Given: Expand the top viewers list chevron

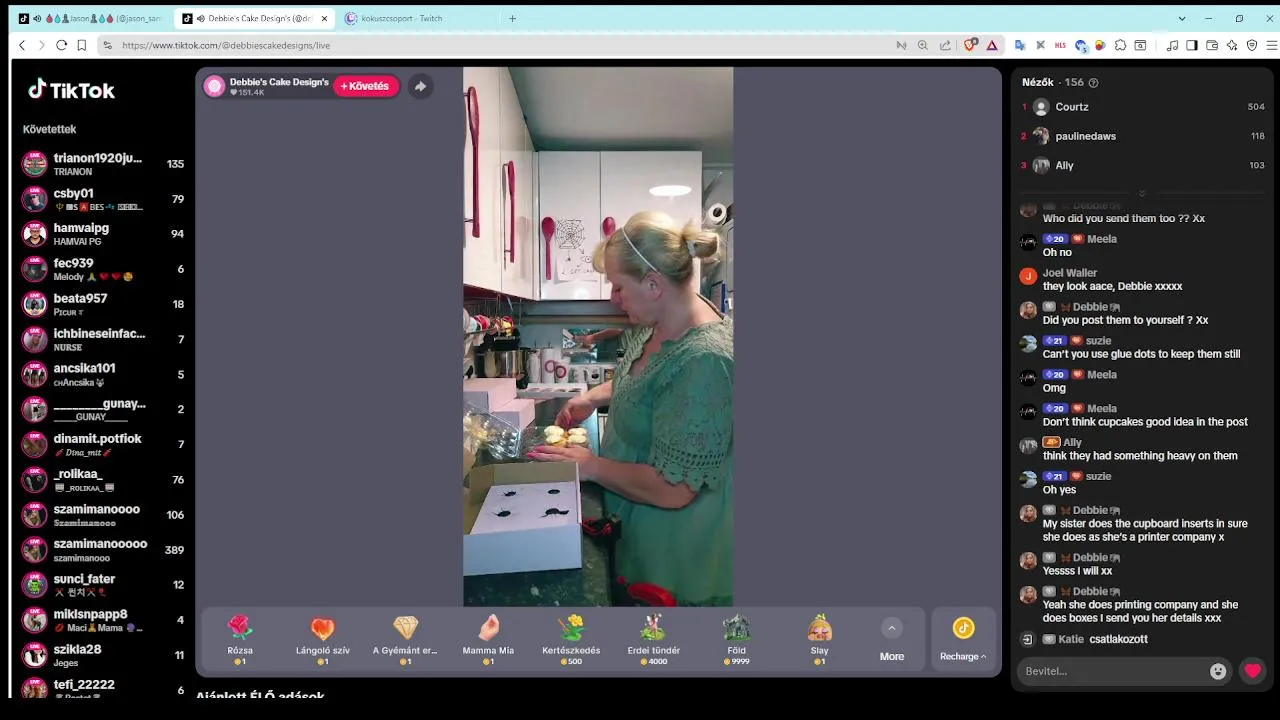Looking at the screenshot, I should tap(1141, 193).
